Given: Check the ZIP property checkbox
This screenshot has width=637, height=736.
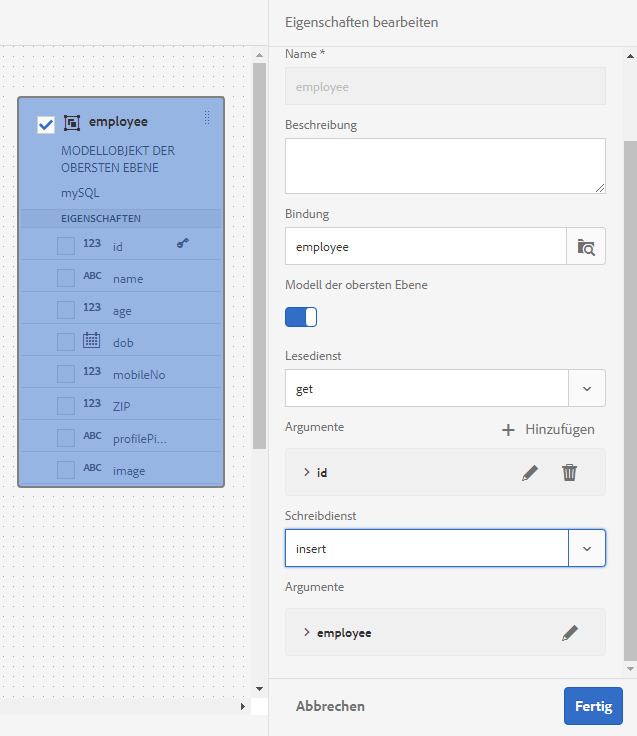Looking at the screenshot, I should 66,406.
